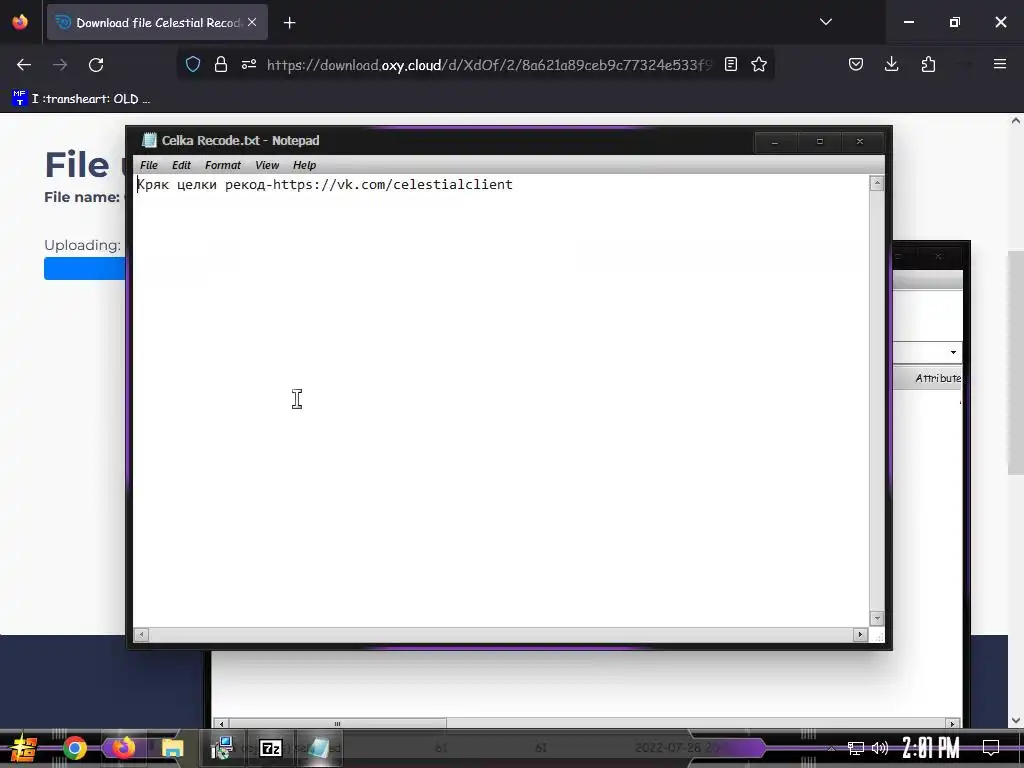Open the tracking protection shield icon
Image resolution: width=1024 pixels, height=768 pixels.
pos(193,64)
